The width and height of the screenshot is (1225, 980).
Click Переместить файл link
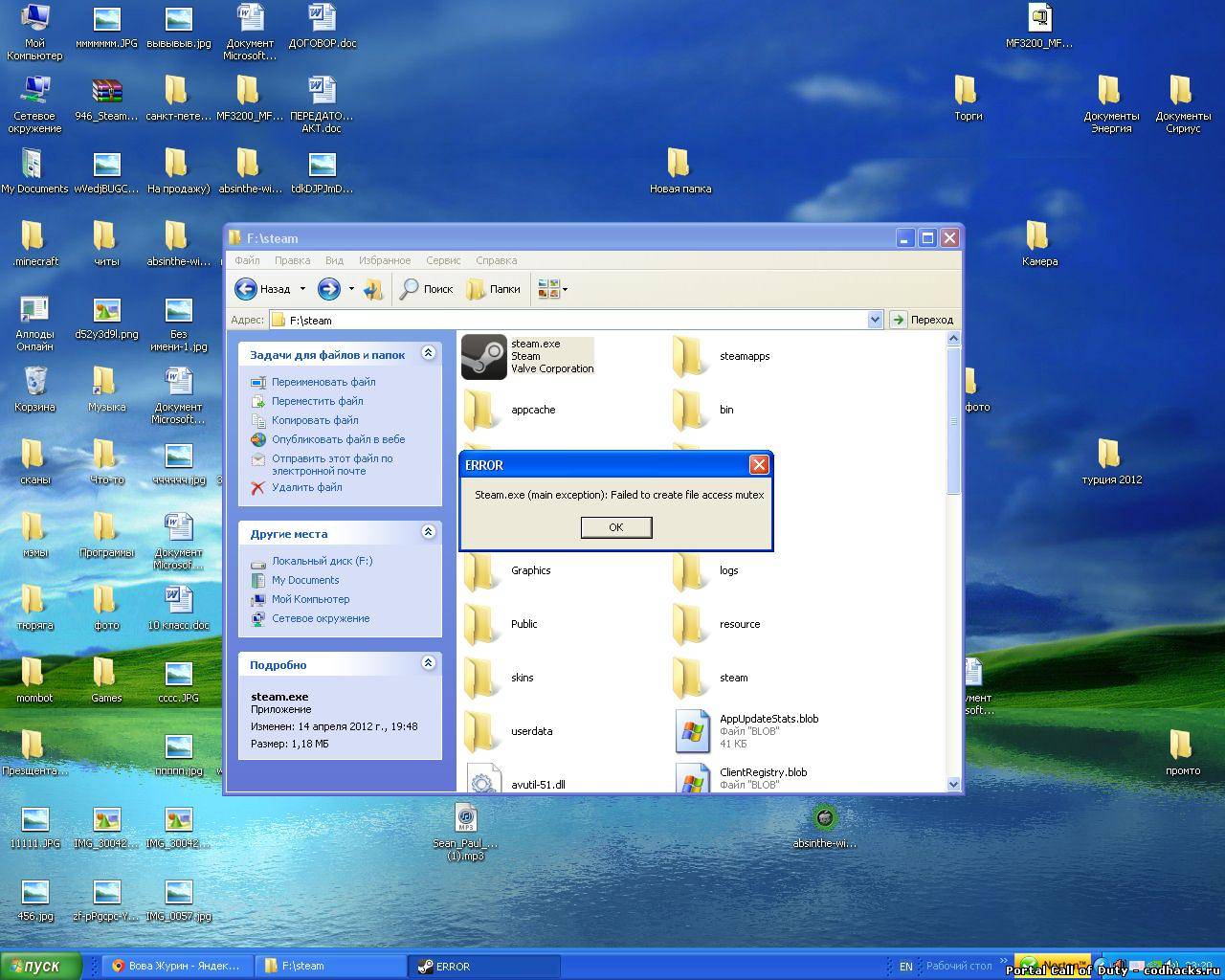[318, 401]
